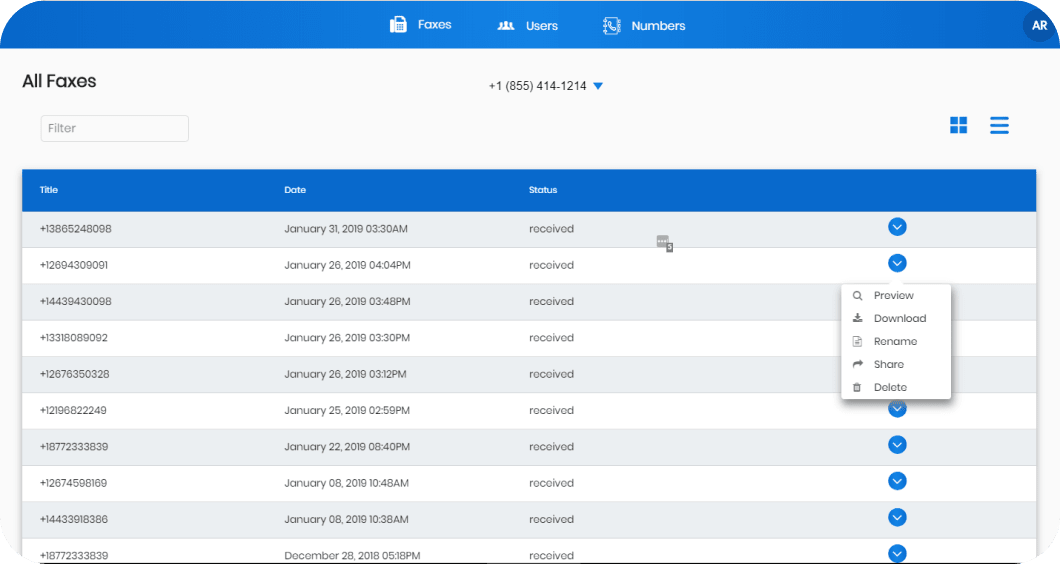This screenshot has width=1060, height=564.
Task: Click received status of +12676350328
Action: (551, 375)
